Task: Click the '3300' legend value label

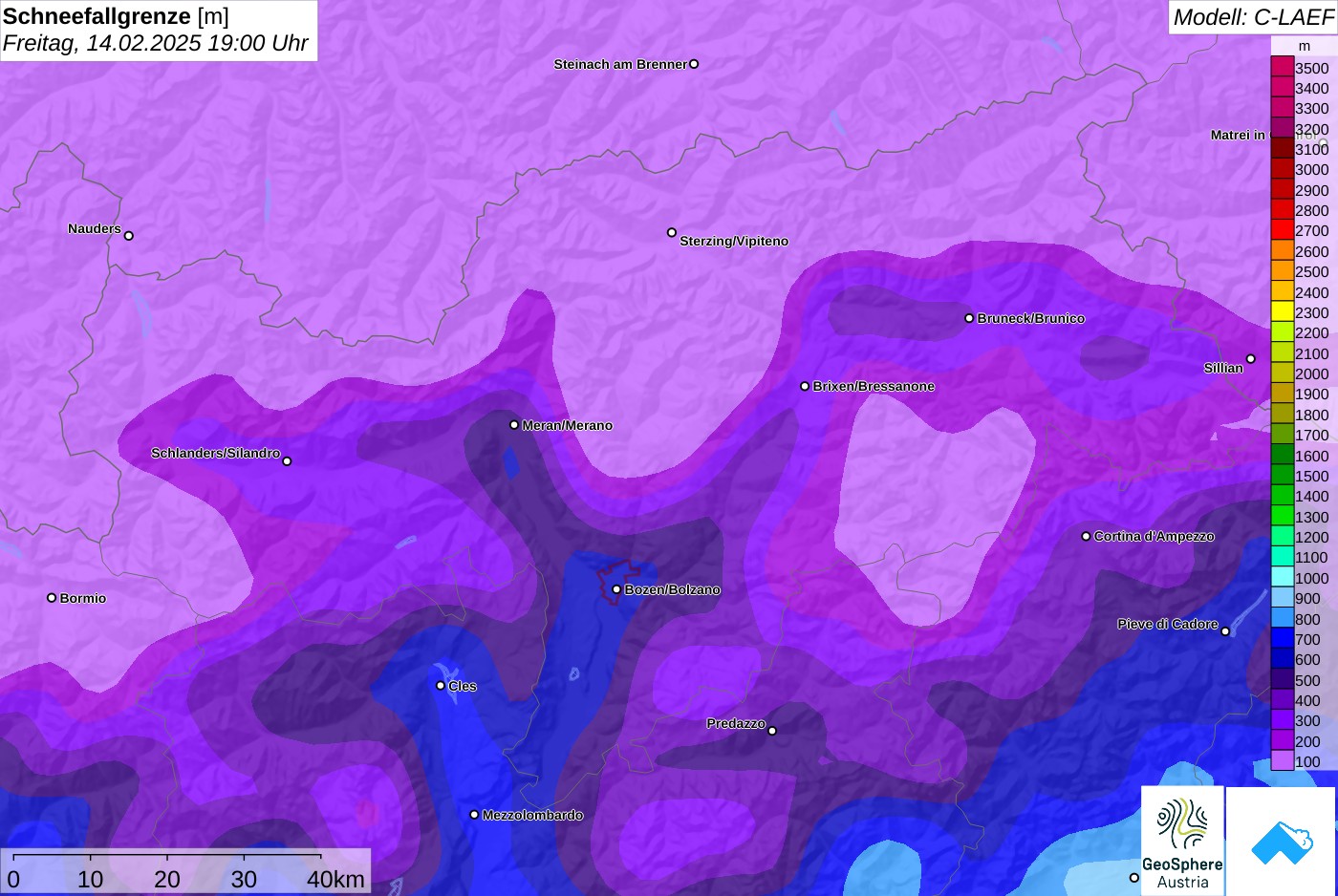Action: tap(1312, 108)
